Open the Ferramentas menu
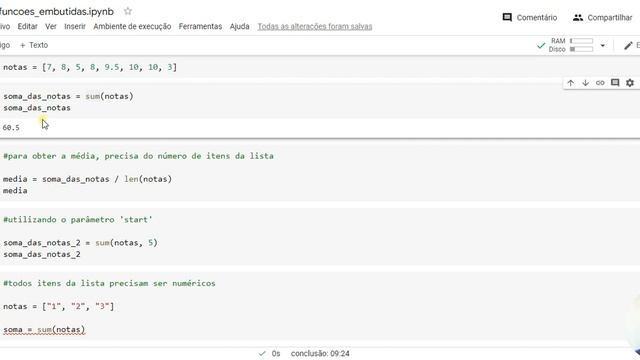Viewport: 640px width, 360px height. click(x=200, y=27)
